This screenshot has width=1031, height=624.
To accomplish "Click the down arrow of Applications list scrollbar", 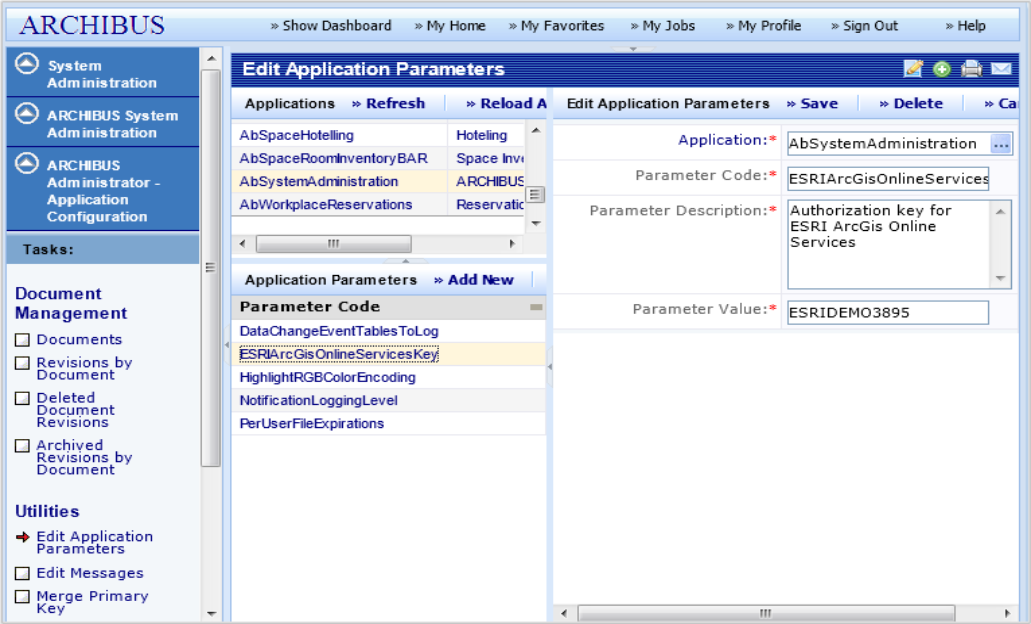I will click(536, 224).
